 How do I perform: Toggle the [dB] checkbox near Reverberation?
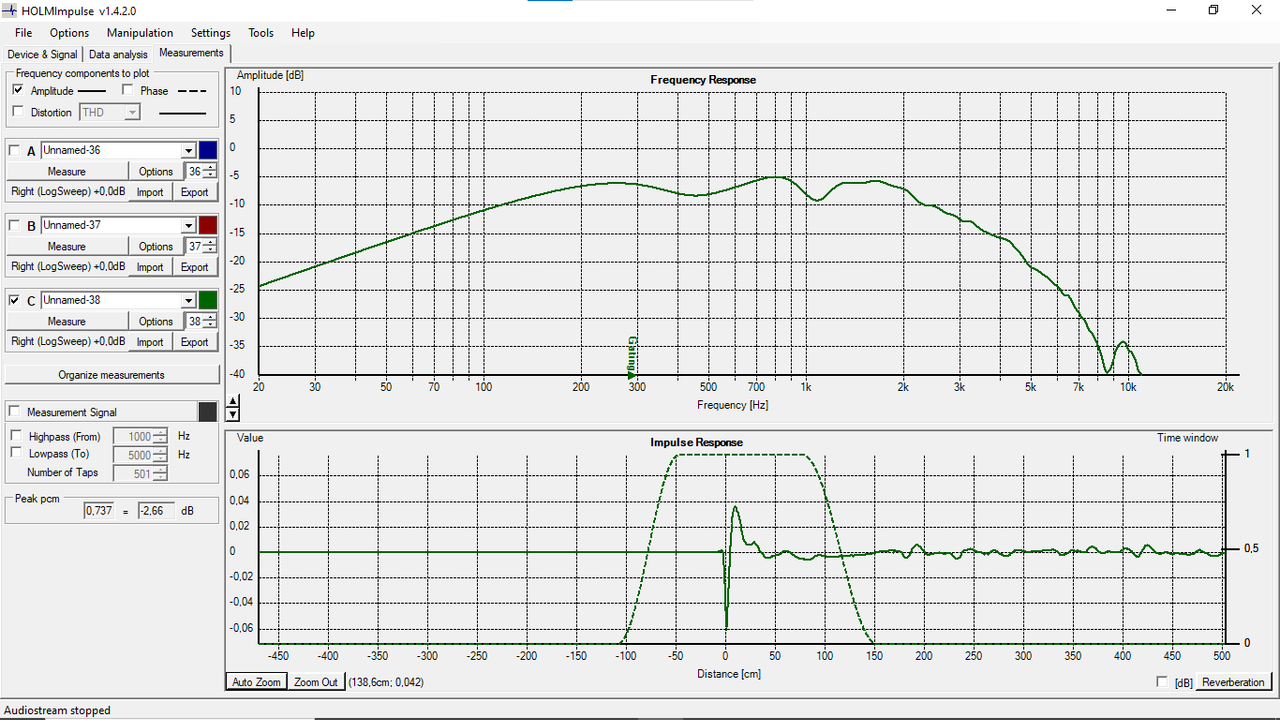[1161, 682]
